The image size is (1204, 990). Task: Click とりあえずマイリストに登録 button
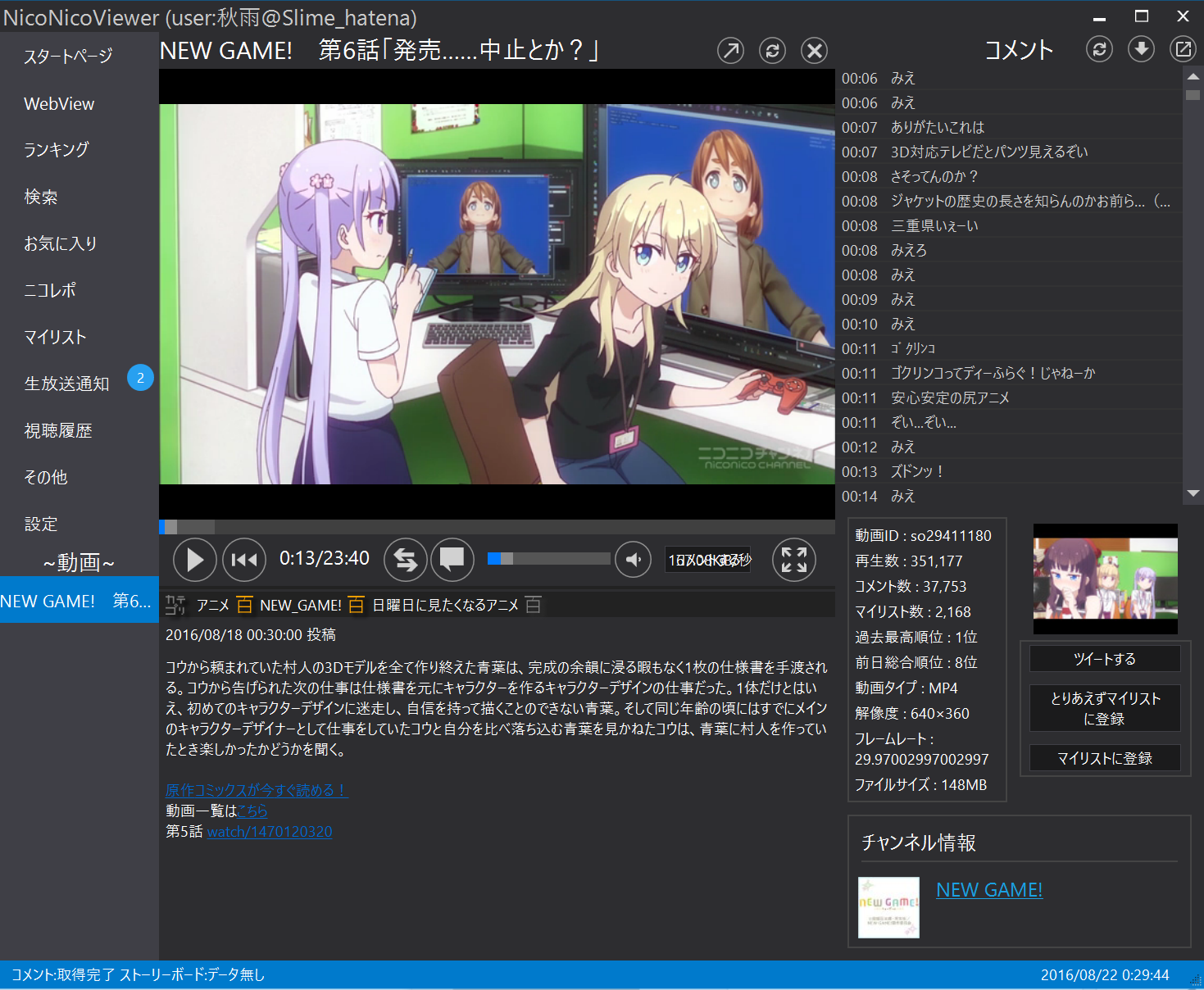click(1105, 708)
